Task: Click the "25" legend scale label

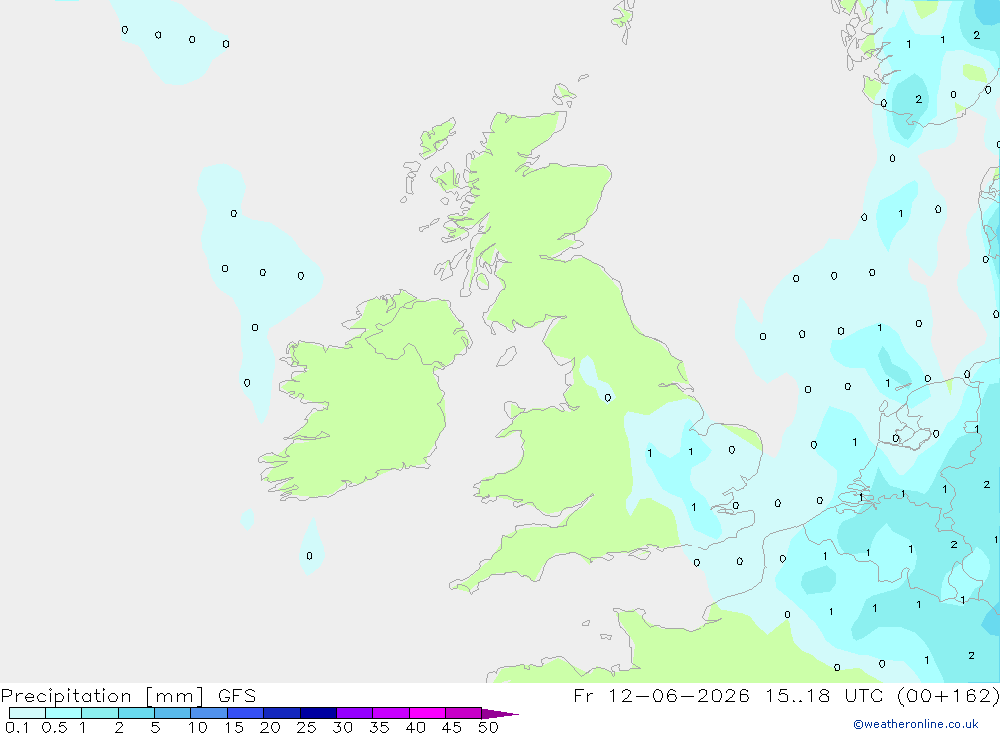Action: (x=306, y=727)
